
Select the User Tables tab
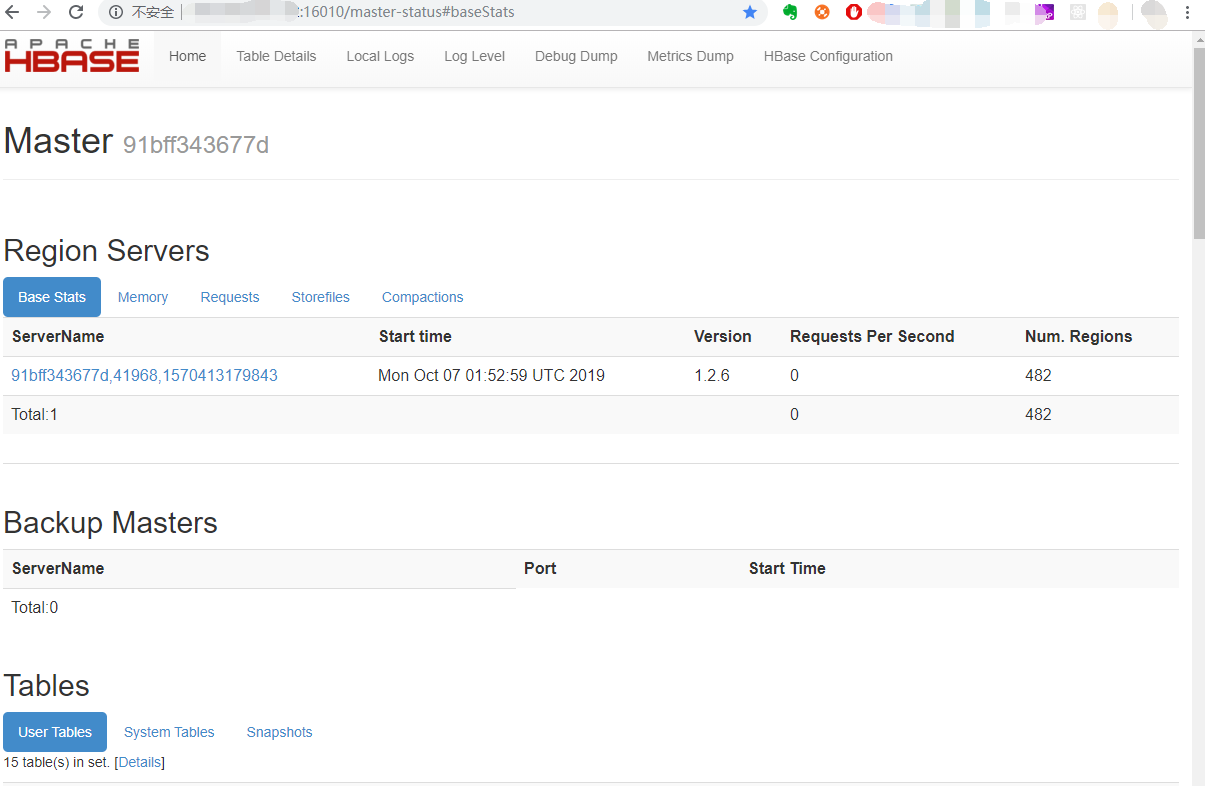pyautogui.click(x=55, y=732)
